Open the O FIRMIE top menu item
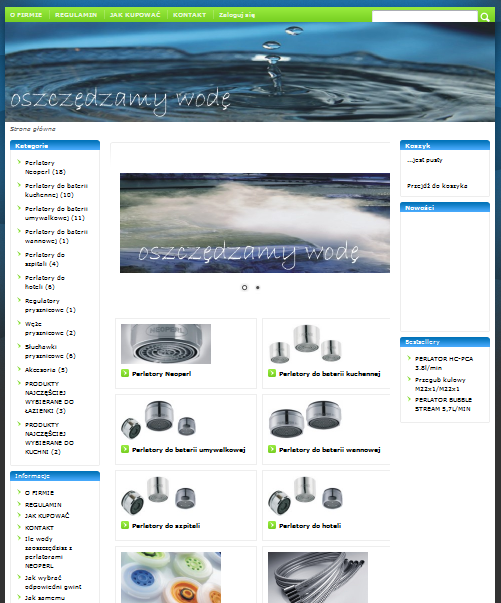This screenshot has width=501, height=603. [26, 15]
